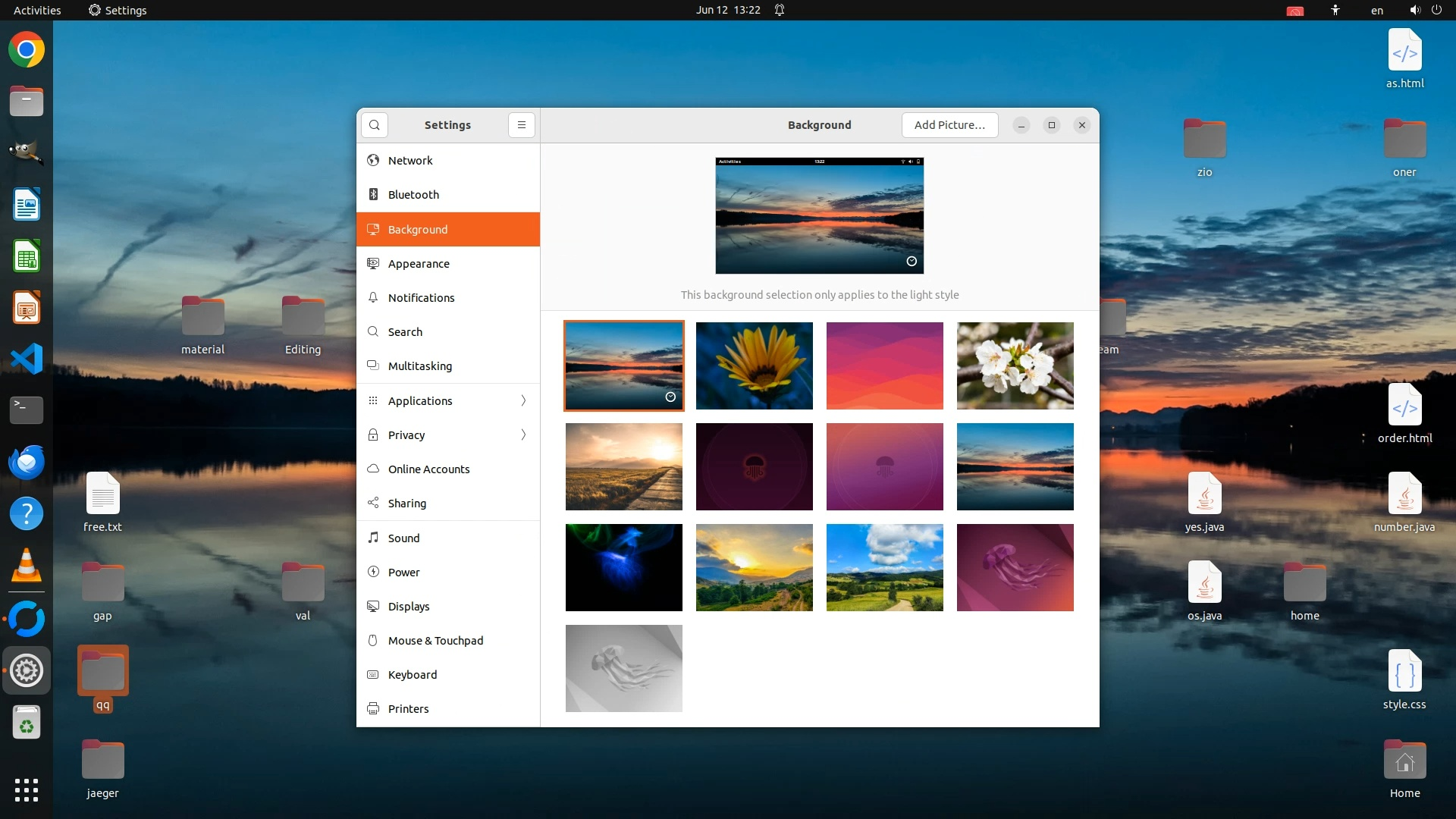Screen dimensions: 1456x819
Task: Click the Sound music note icon
Action: (373, 538)
